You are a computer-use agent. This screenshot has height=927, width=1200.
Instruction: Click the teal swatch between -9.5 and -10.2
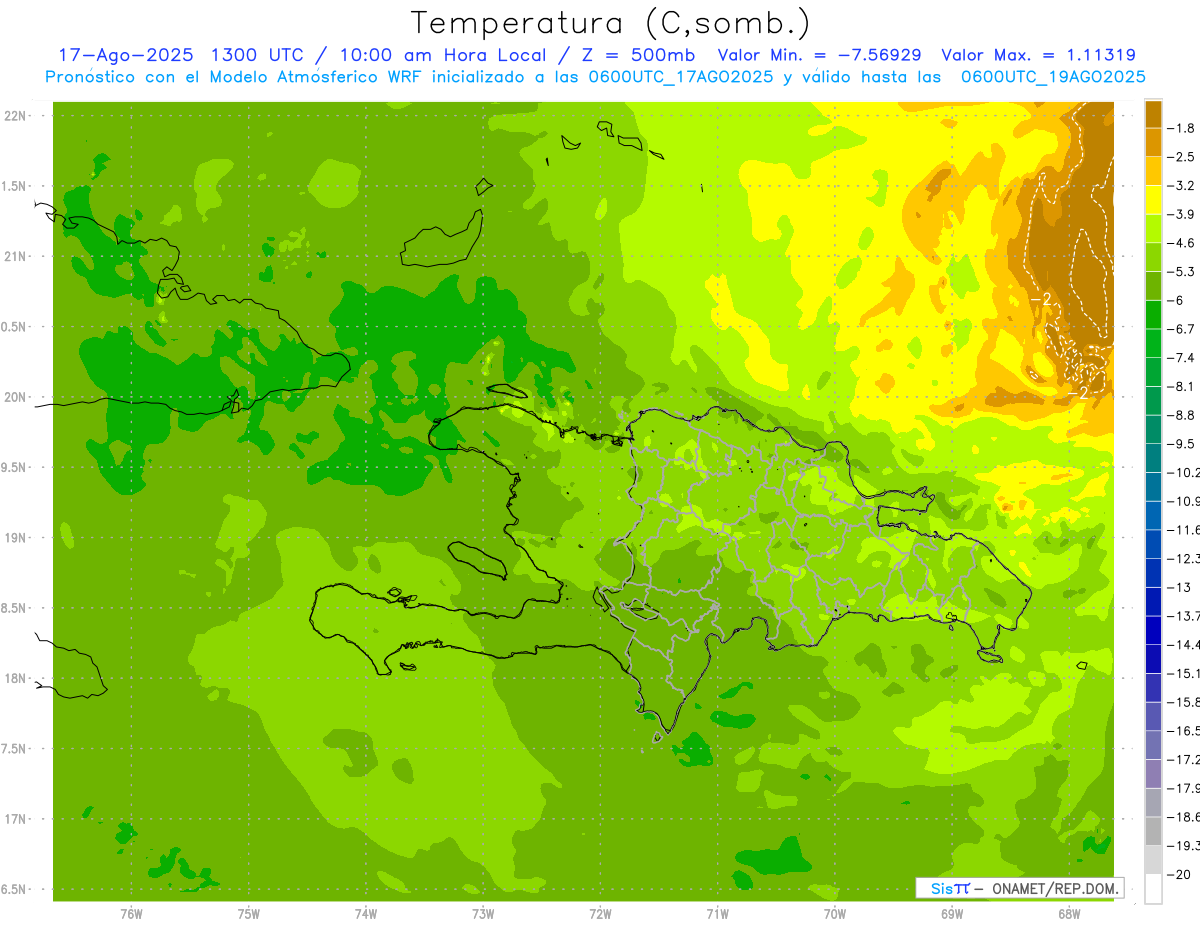pos(1153,458)
